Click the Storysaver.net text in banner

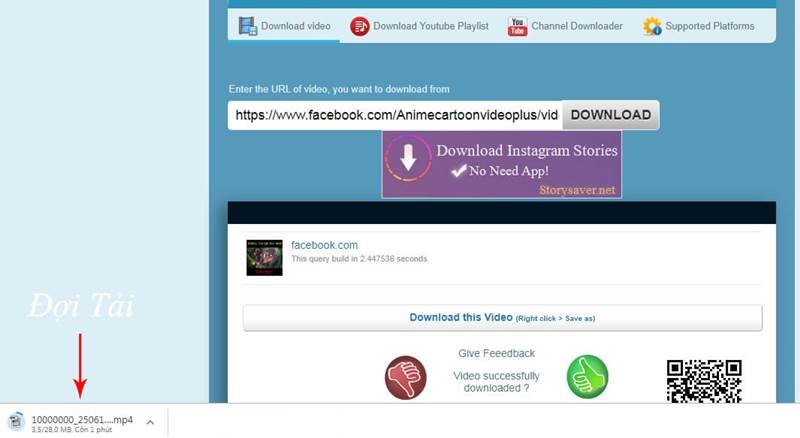(x=577, y=190)
